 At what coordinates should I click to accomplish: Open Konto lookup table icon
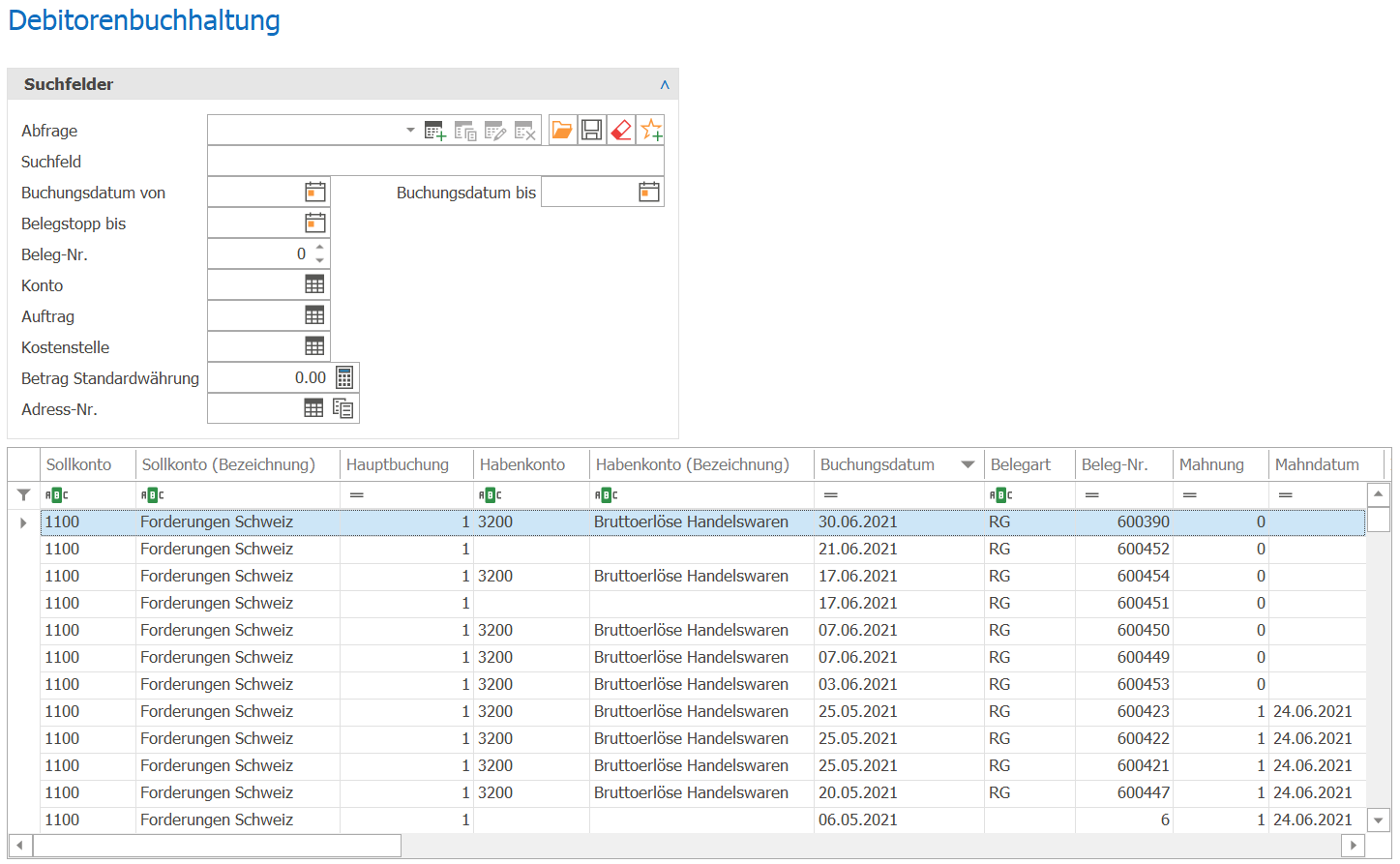coord(314,284)
